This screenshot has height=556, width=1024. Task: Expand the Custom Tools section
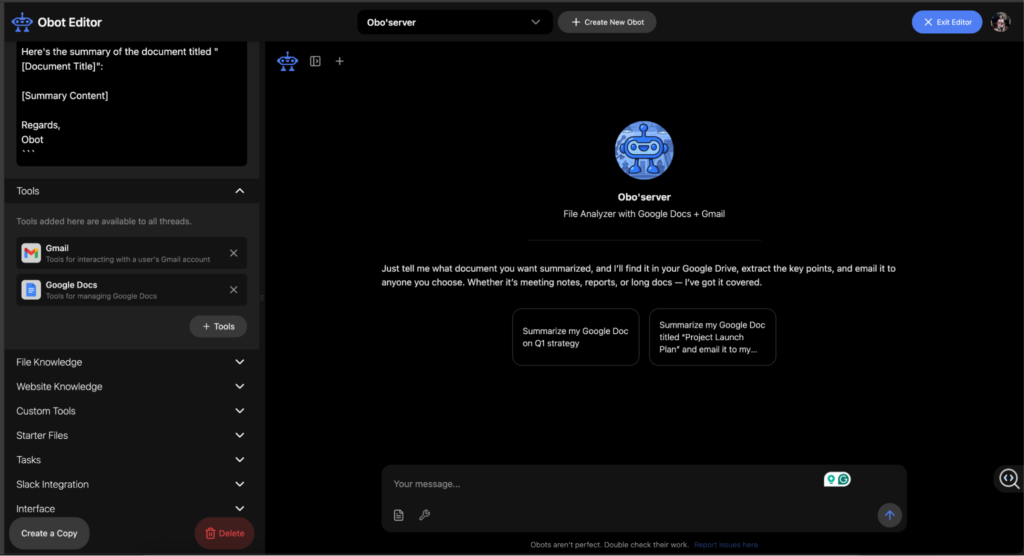131,411
